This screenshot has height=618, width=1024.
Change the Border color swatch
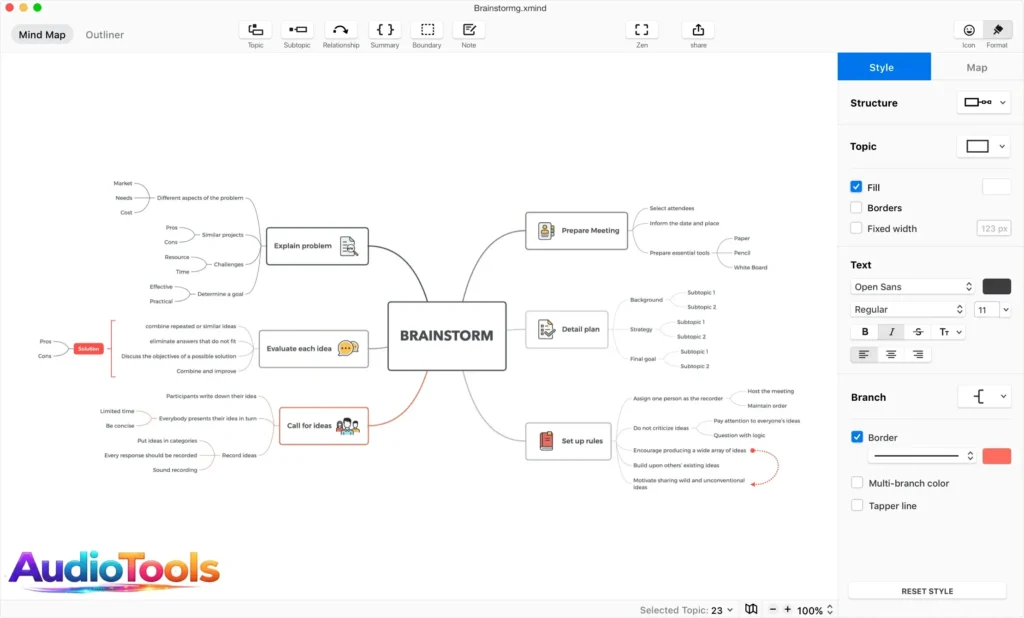point(996,455)
